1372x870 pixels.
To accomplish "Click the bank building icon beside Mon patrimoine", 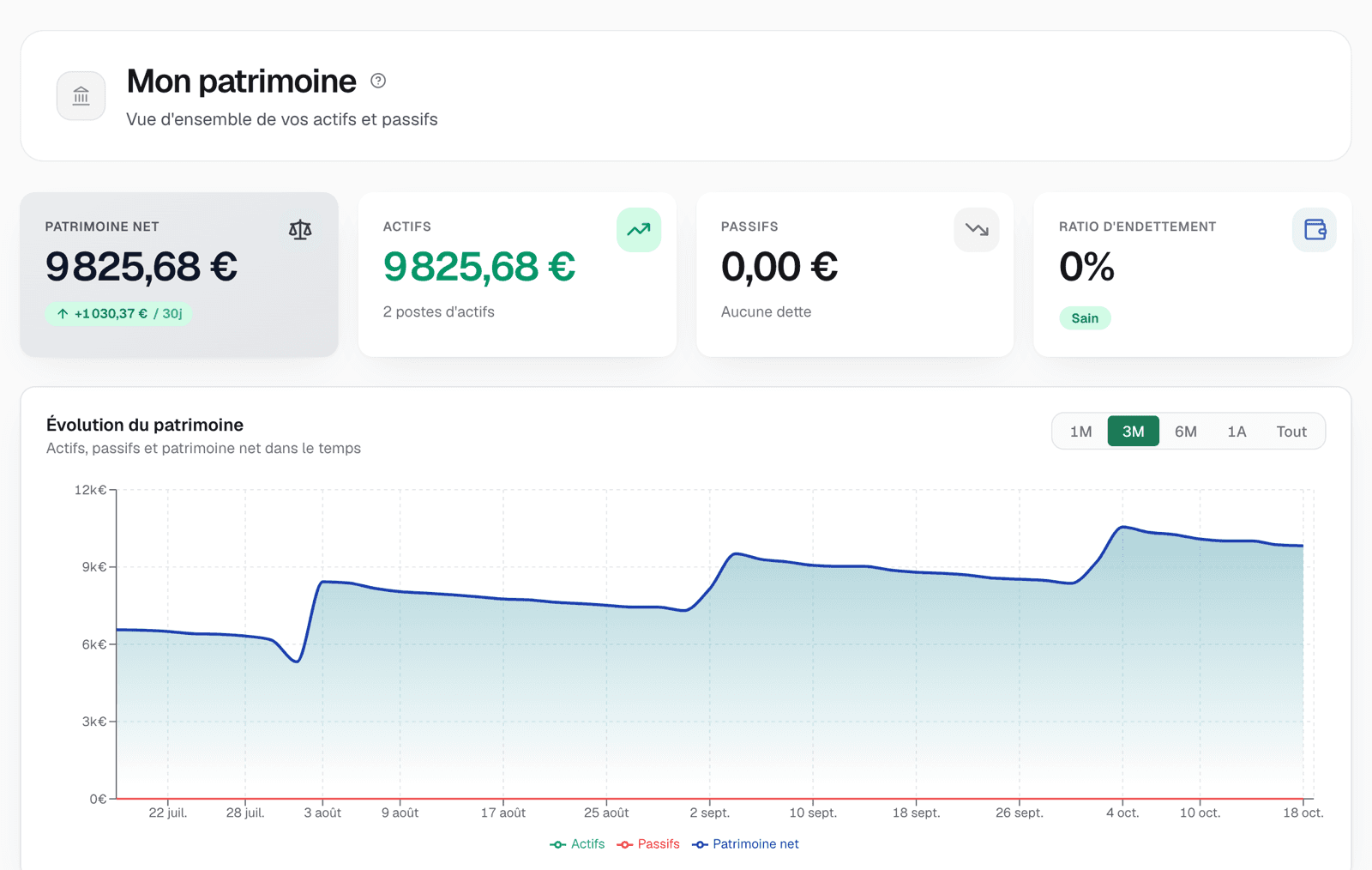I will click(81, 95).
